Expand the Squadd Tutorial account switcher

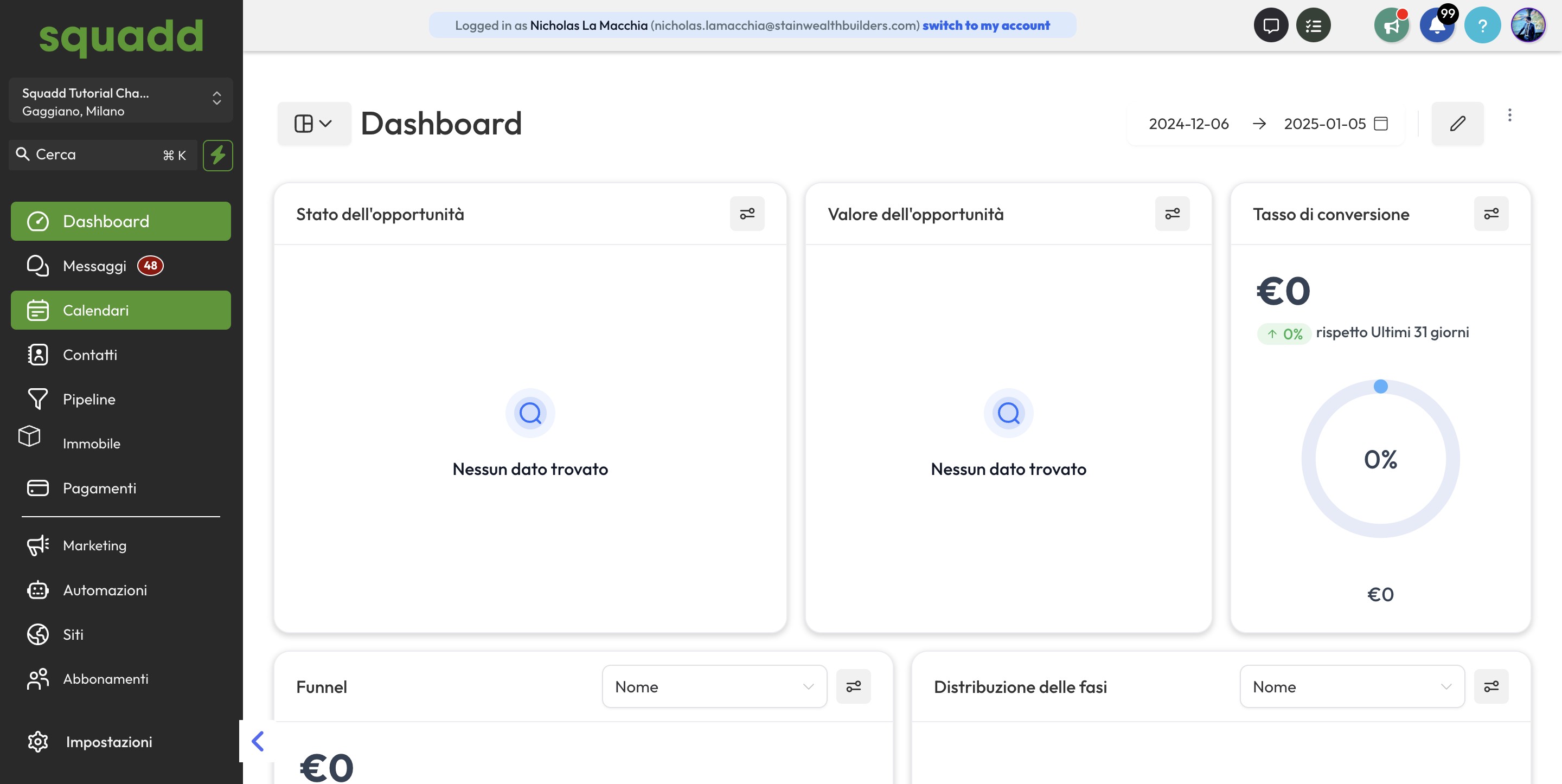tap(120, 101)
